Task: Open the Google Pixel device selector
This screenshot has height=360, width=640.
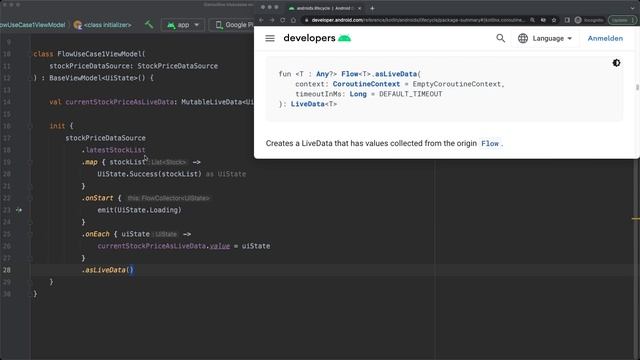Action: [232, 25]
